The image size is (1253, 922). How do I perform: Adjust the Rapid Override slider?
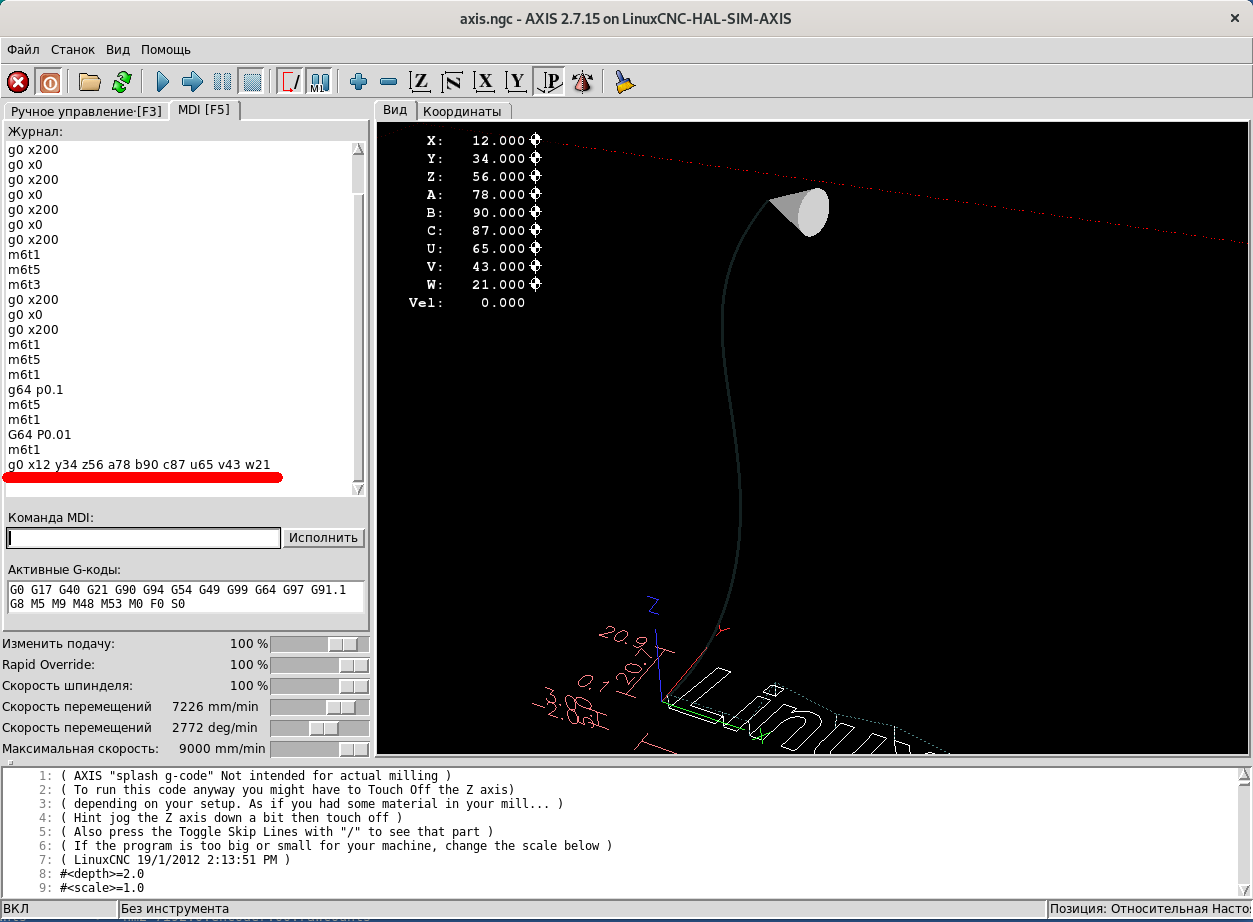tap(353, 665)
